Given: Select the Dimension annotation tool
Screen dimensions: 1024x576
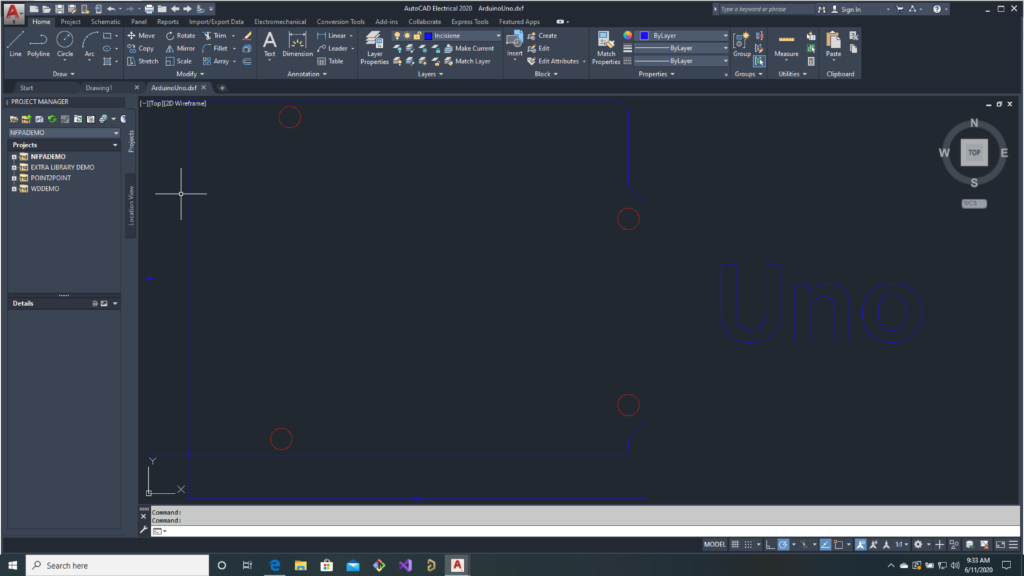Looking at the screenshot, I should (x=297, y=44).
